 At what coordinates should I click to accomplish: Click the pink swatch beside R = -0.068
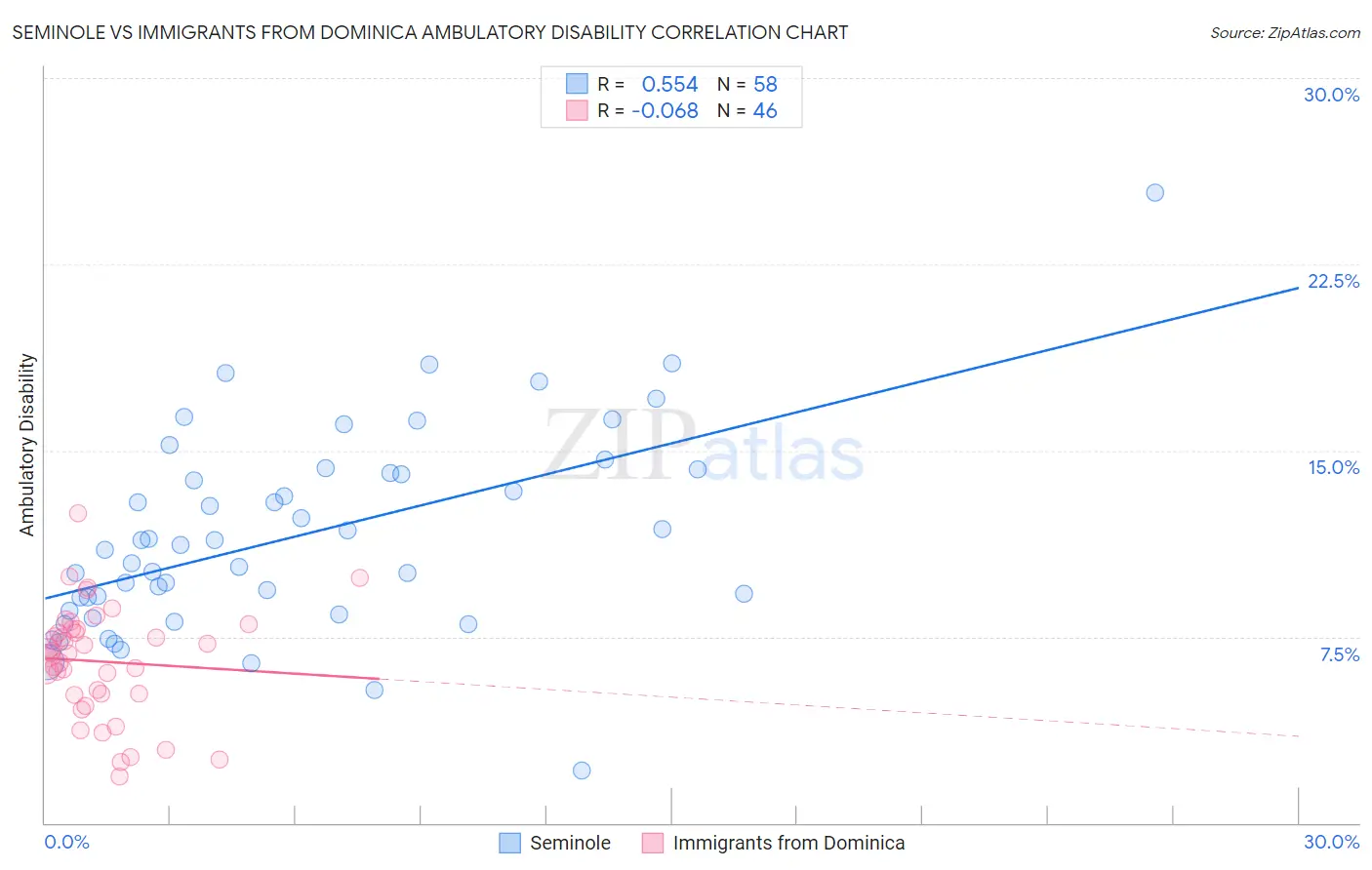pyautogui.click(x=577, y=110)
